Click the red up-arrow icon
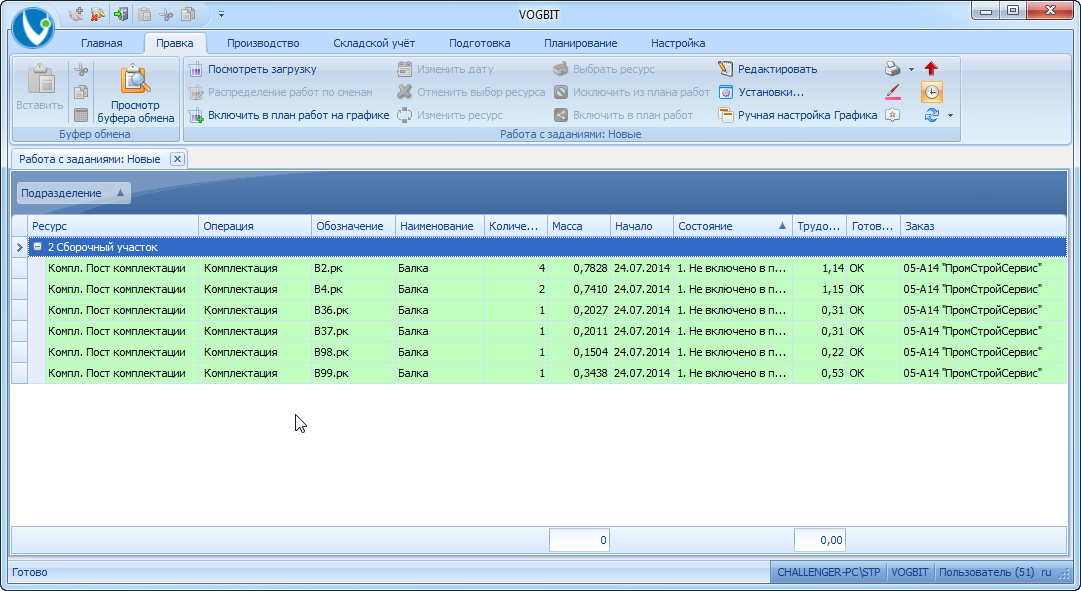Image resolution: width=1081 pixels, height=591 pixels. 931,69
